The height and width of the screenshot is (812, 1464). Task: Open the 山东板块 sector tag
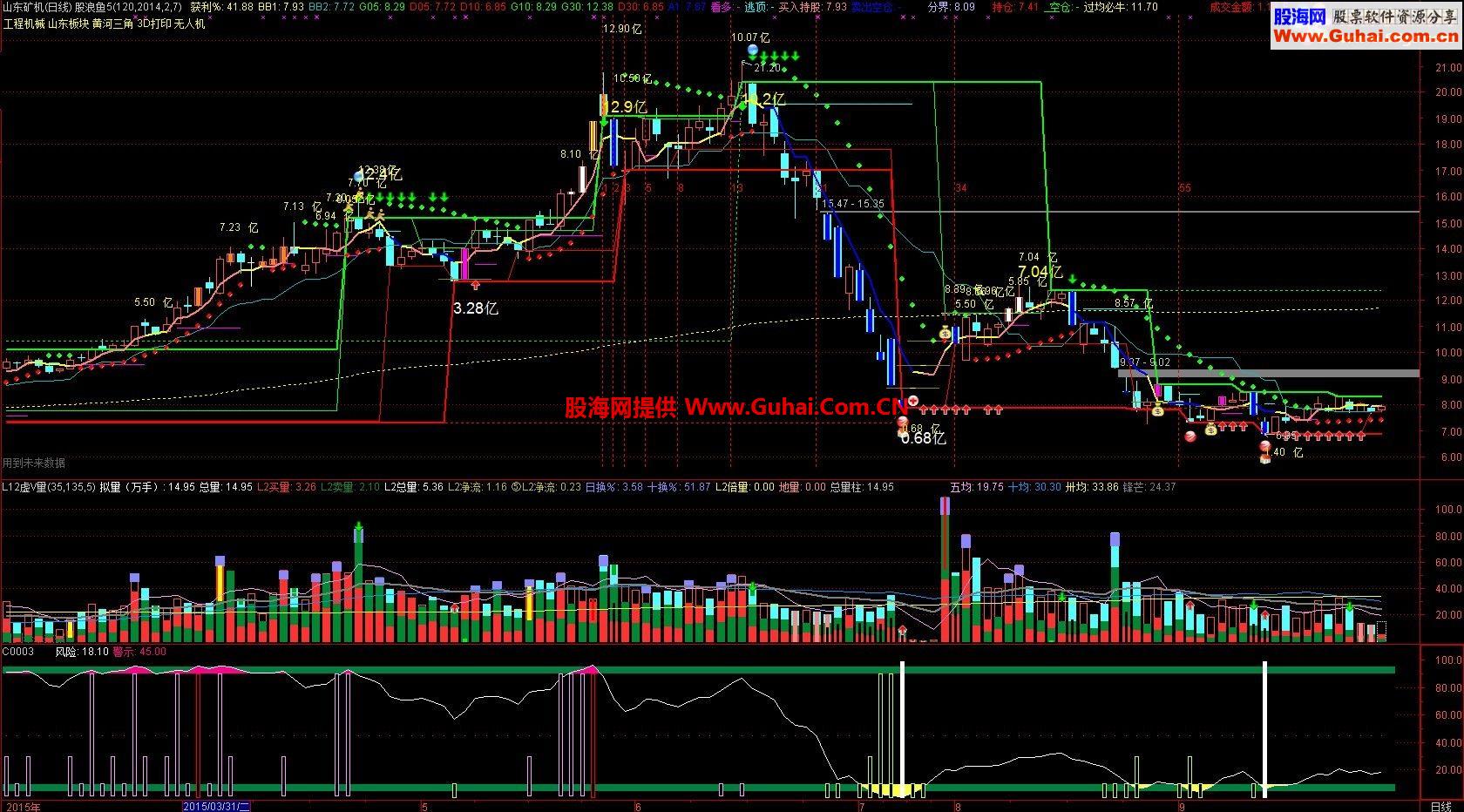tap(70, 24)
